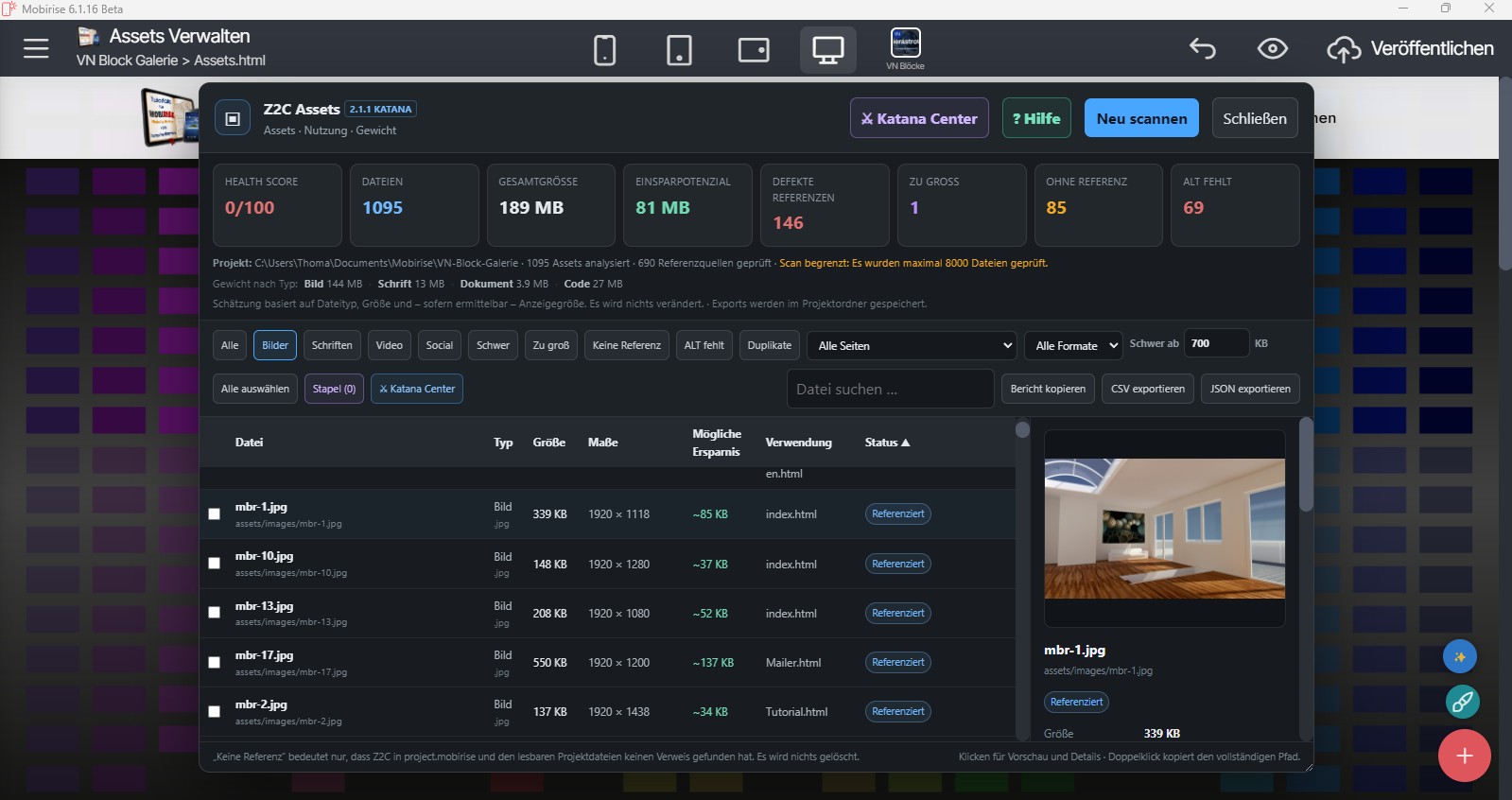1512x800 pixels.
Task: Click the room preview thumbnail image
Action: tap(1164, 529)
